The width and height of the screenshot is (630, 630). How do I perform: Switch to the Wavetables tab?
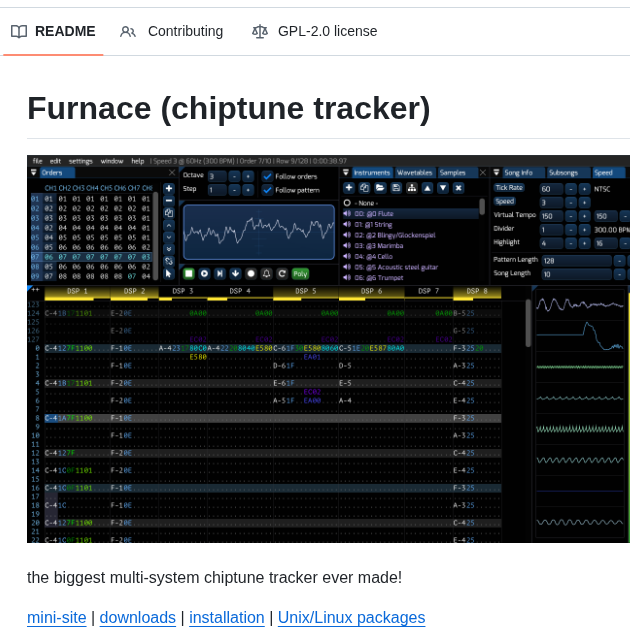pos(414,173)
